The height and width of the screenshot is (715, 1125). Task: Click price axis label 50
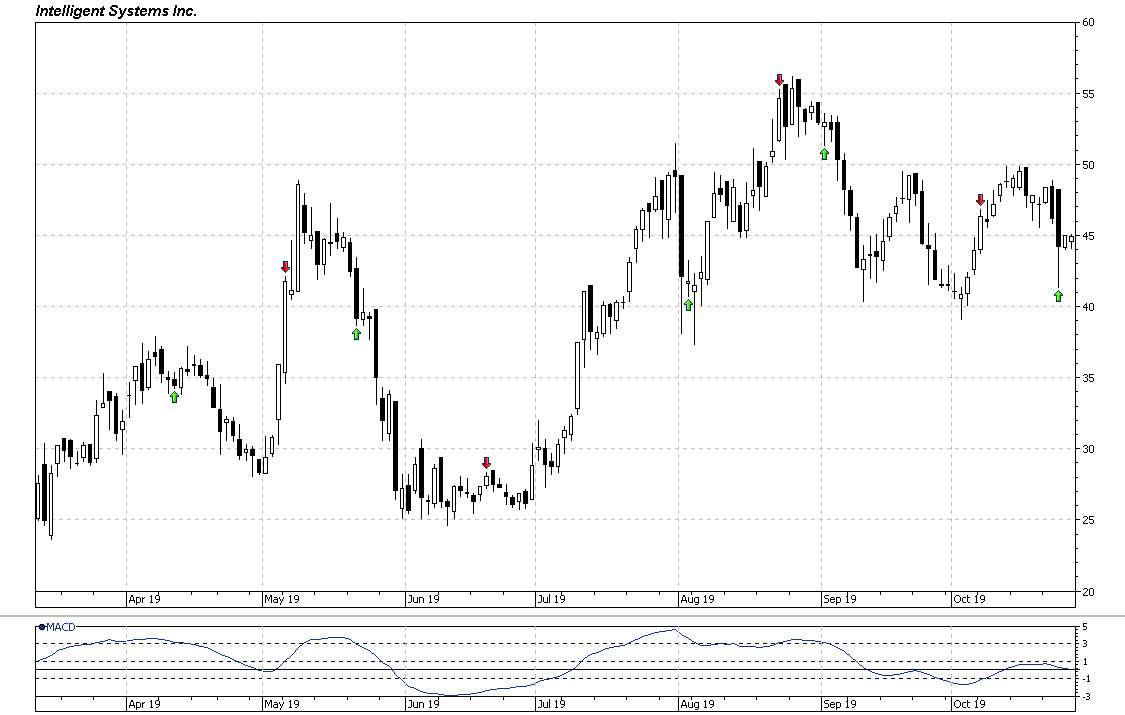coord(1088,165)
